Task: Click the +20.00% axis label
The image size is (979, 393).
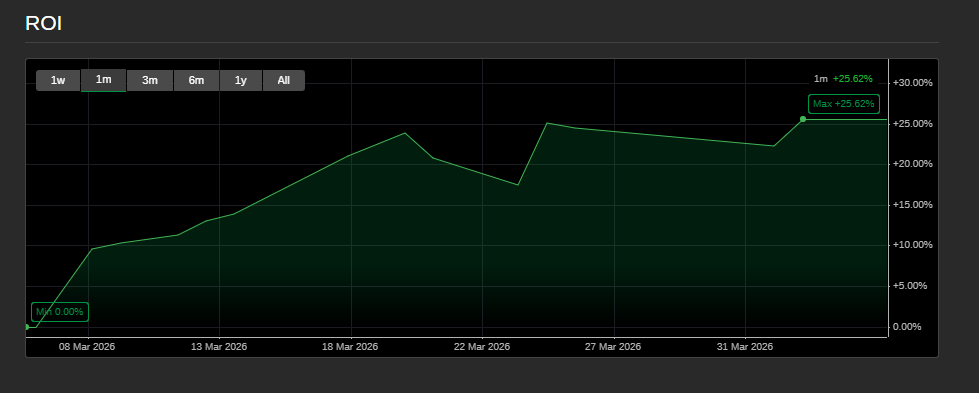Action: (912, 164)
